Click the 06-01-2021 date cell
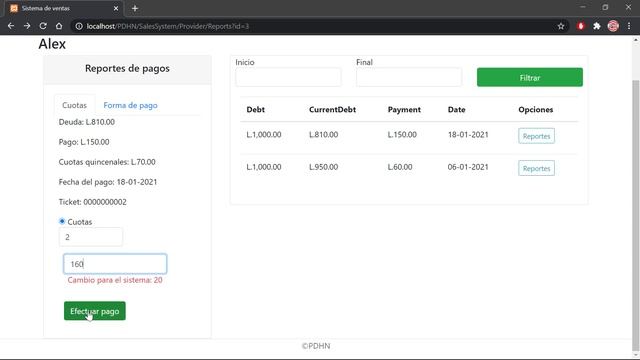This screenshot has width=640, height=360. point(468,167)
